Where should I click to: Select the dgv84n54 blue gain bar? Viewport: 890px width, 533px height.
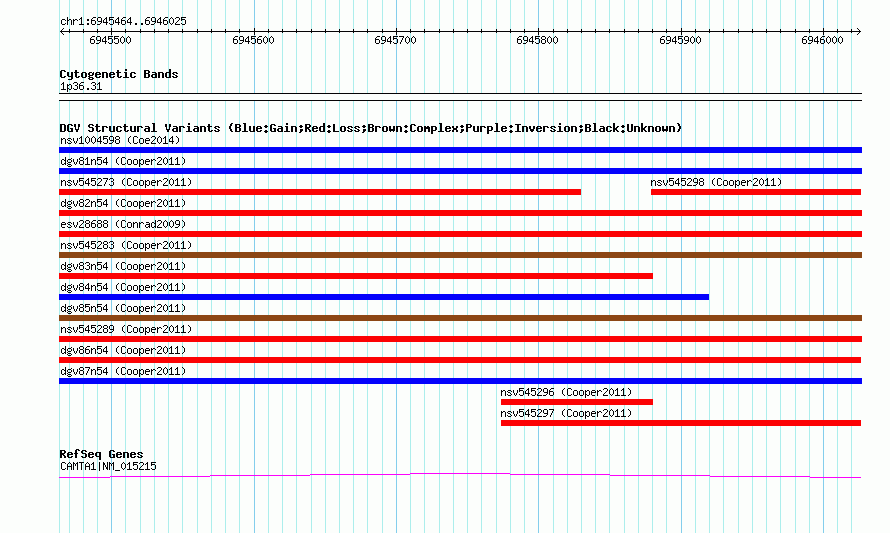click(x=384, y=297)
